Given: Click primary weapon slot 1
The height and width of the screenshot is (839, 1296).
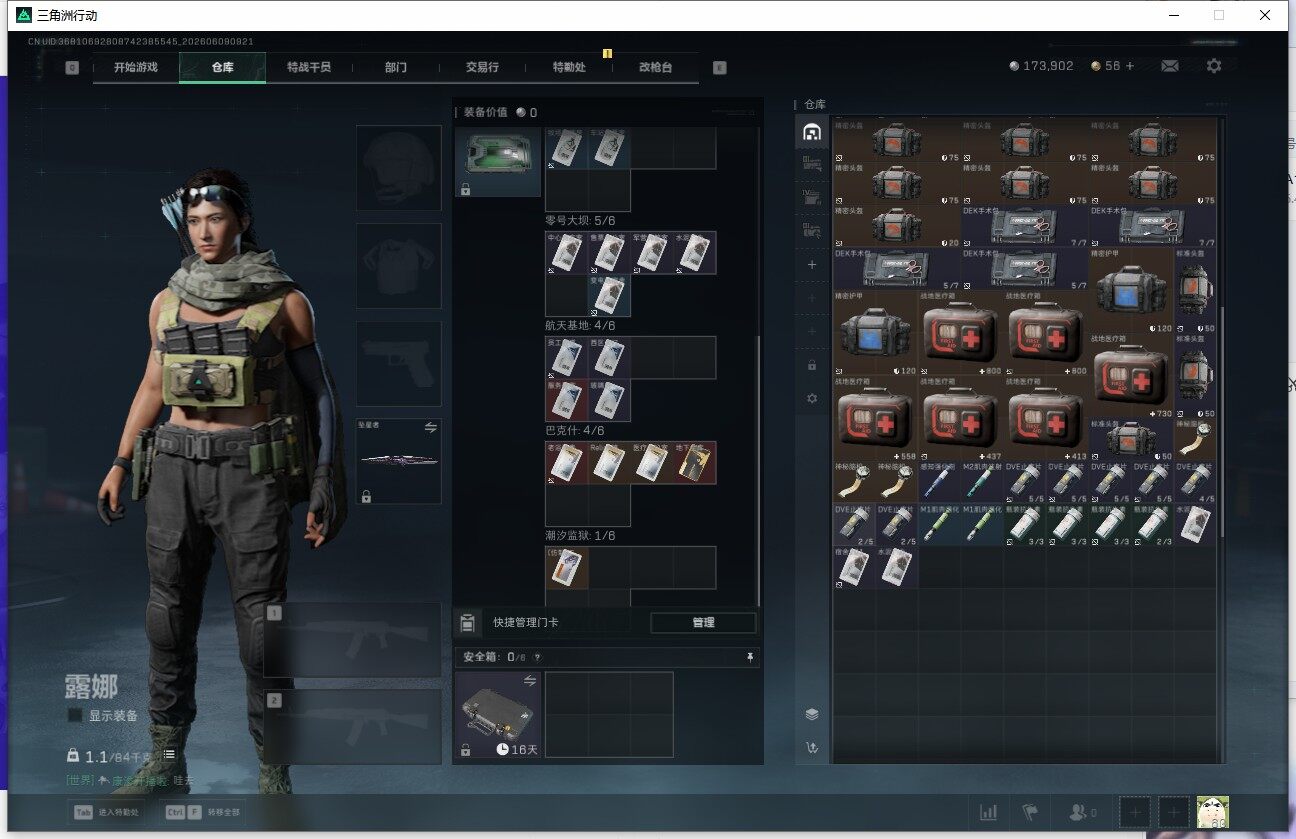Looking at the screenshot, I should coord(353,640).
